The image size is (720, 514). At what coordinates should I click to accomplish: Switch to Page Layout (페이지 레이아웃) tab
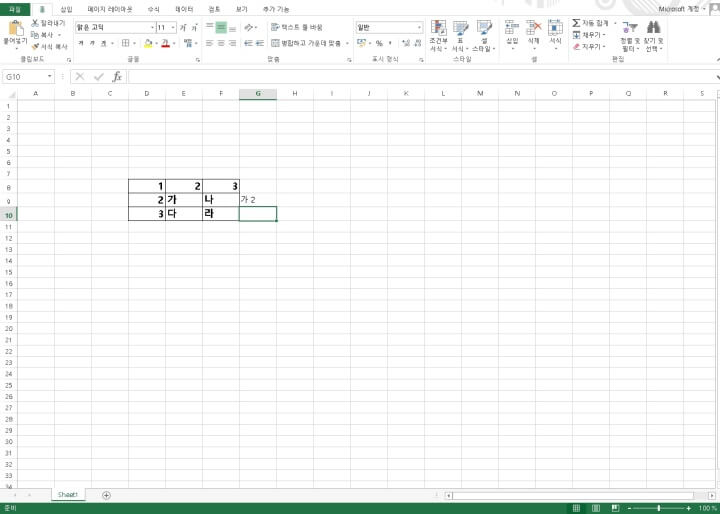[110, 9]
